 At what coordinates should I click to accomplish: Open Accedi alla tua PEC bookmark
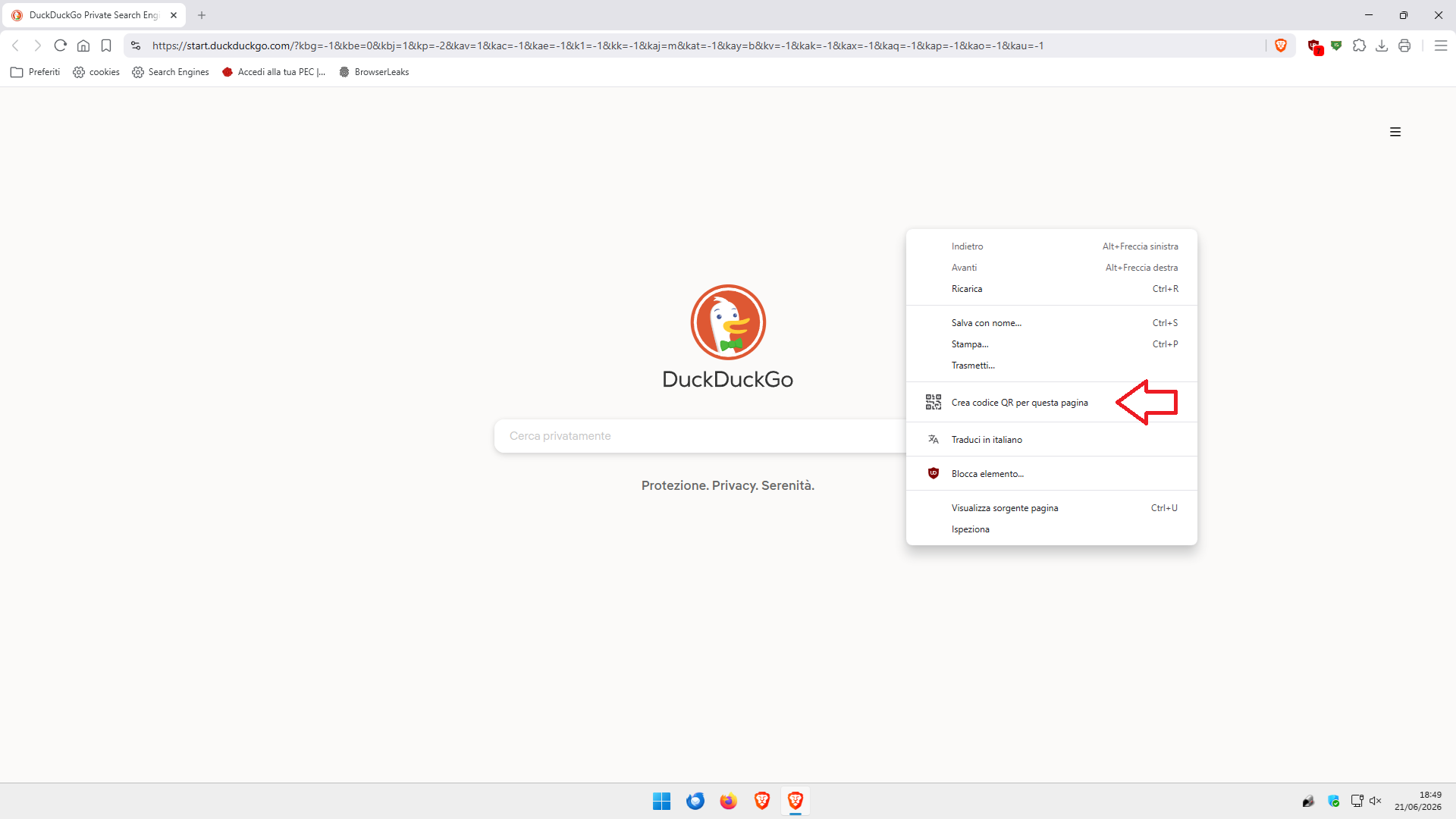click(274, 72)
